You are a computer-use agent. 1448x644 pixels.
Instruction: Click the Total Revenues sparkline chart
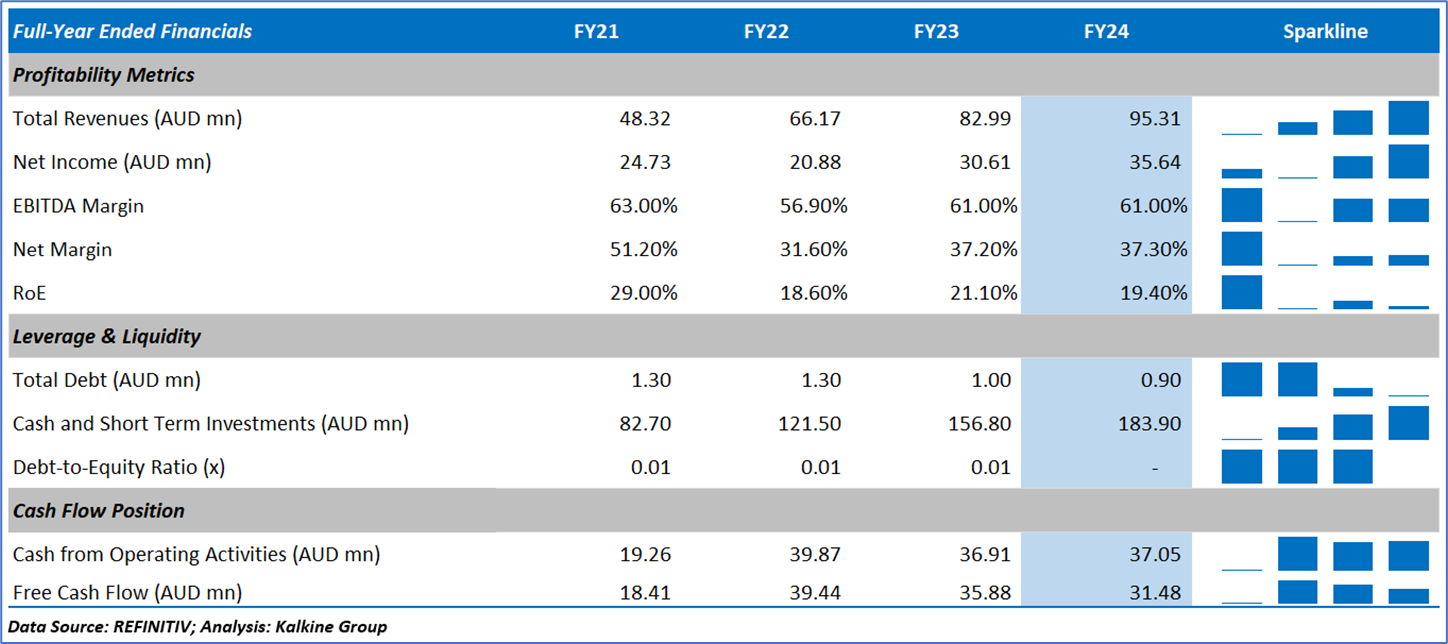[x=1325, y=119]
